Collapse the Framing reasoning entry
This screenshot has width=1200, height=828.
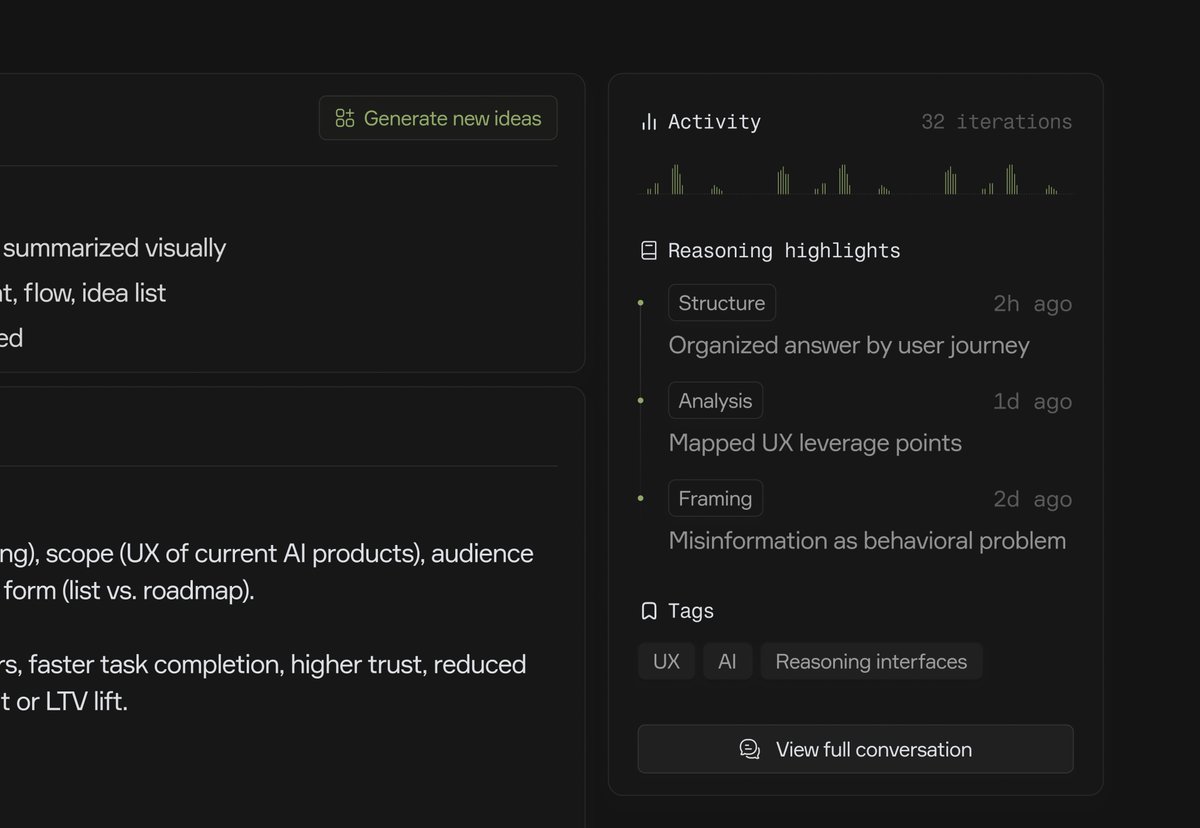866,540
